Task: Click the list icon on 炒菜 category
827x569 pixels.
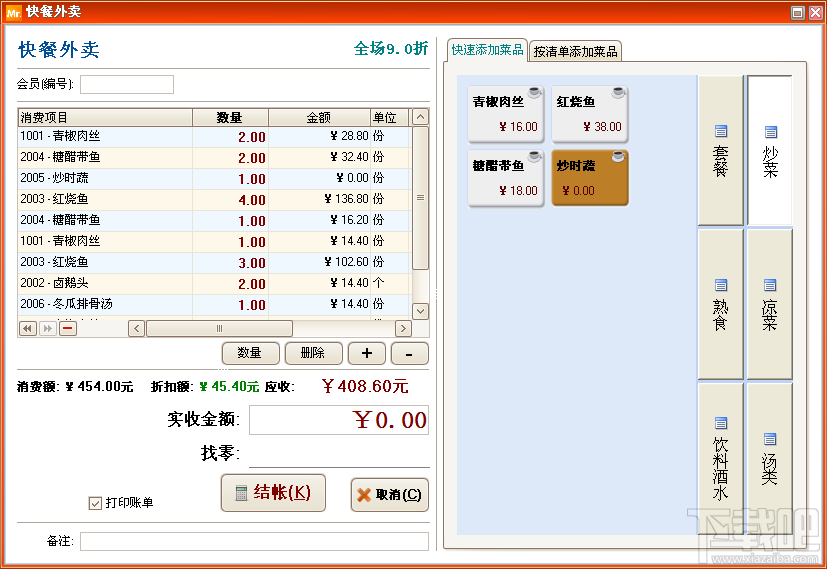Action: coord(771,132)
